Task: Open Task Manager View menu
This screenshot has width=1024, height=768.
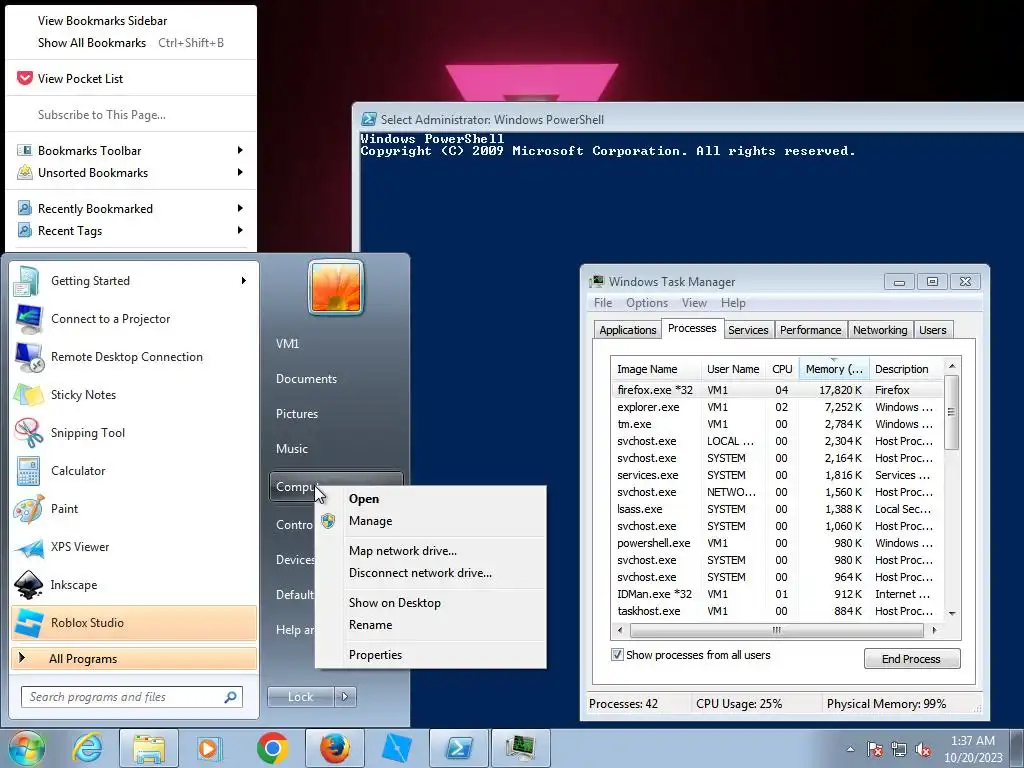Action: [x=694, y=303]
